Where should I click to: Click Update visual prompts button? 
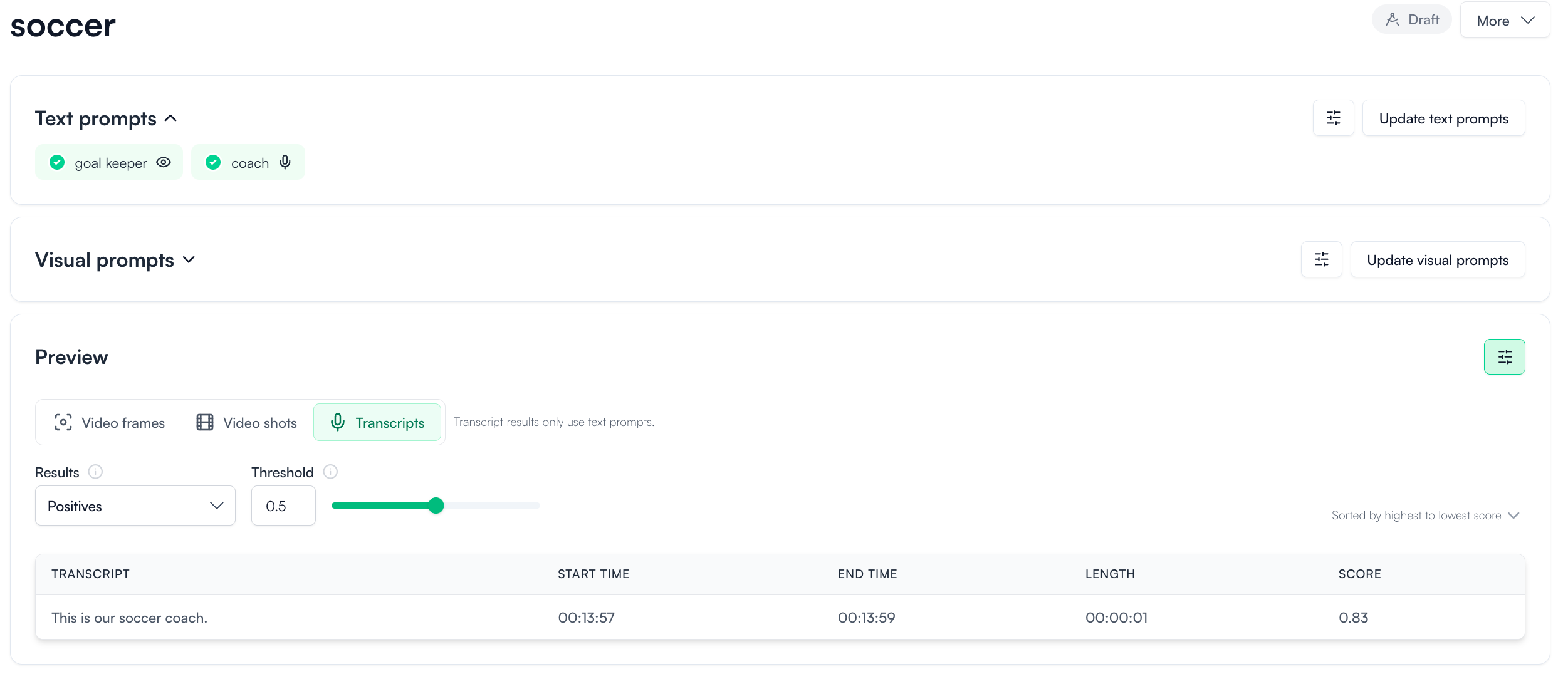[x=1437, y=260]
